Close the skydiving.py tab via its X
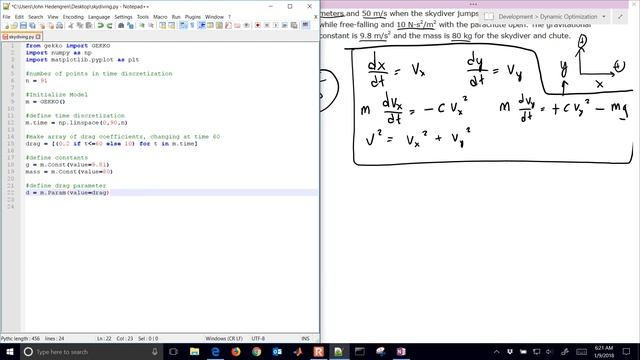640x360 pixels. click(x=38, y=37)
